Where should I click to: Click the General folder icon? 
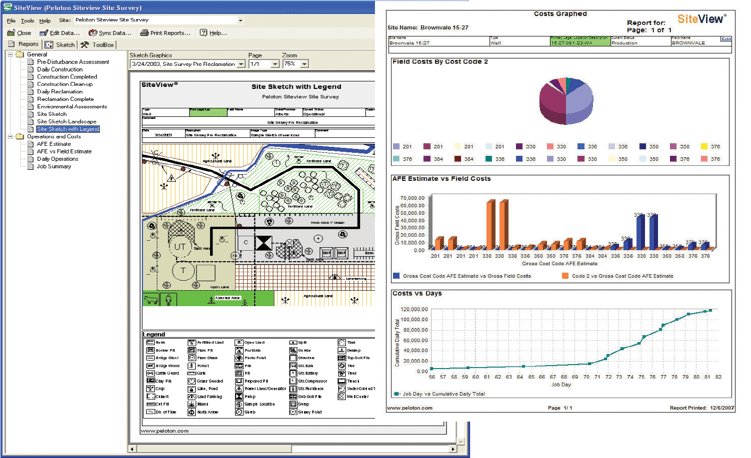(20, 55)
